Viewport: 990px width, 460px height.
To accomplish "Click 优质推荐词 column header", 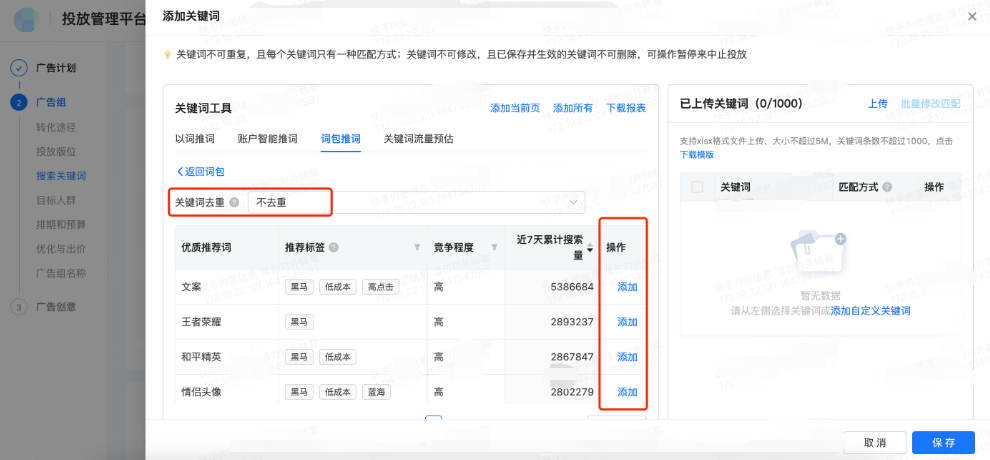I will (206, 247).
